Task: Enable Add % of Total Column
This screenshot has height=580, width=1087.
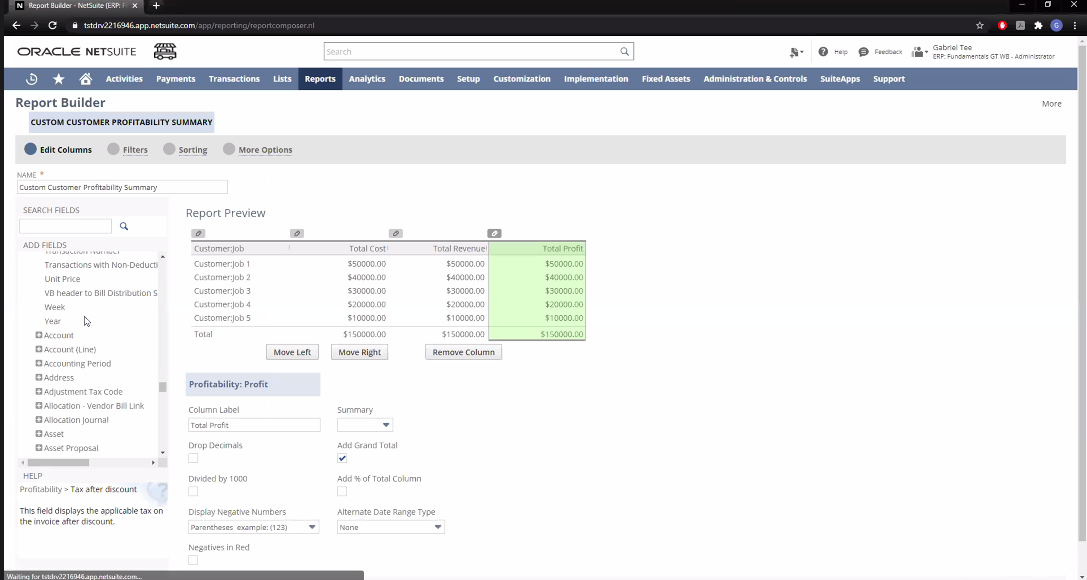Action: (342, 490)
